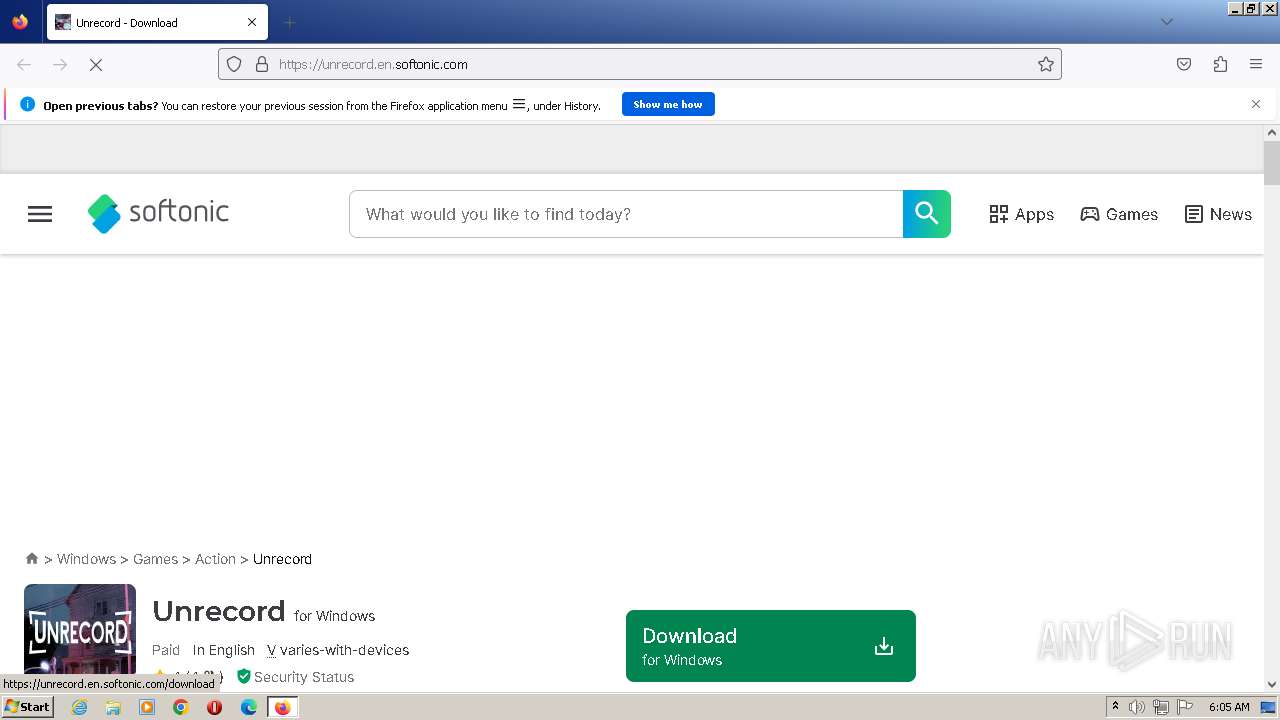1280x720 pixels.
Task: Stop loading the page
Action: point(96,64)
